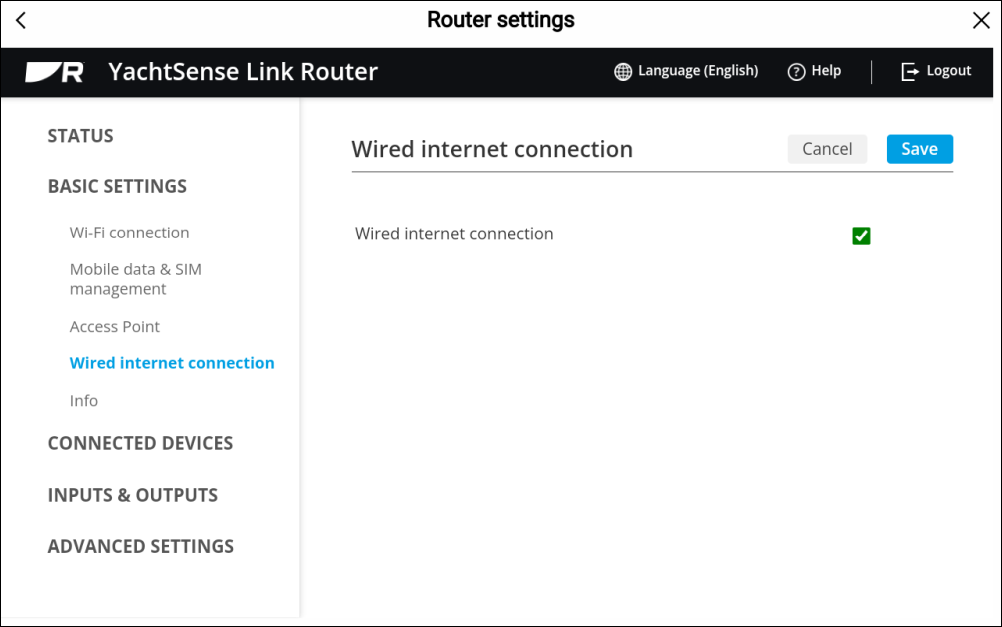Expand the ADVANCED SETTINGS section
This screenshot has height=627, width=1002.
click(141, 546)
